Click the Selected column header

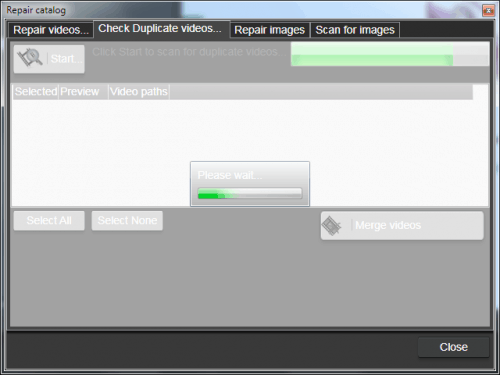tap(36, 92)
